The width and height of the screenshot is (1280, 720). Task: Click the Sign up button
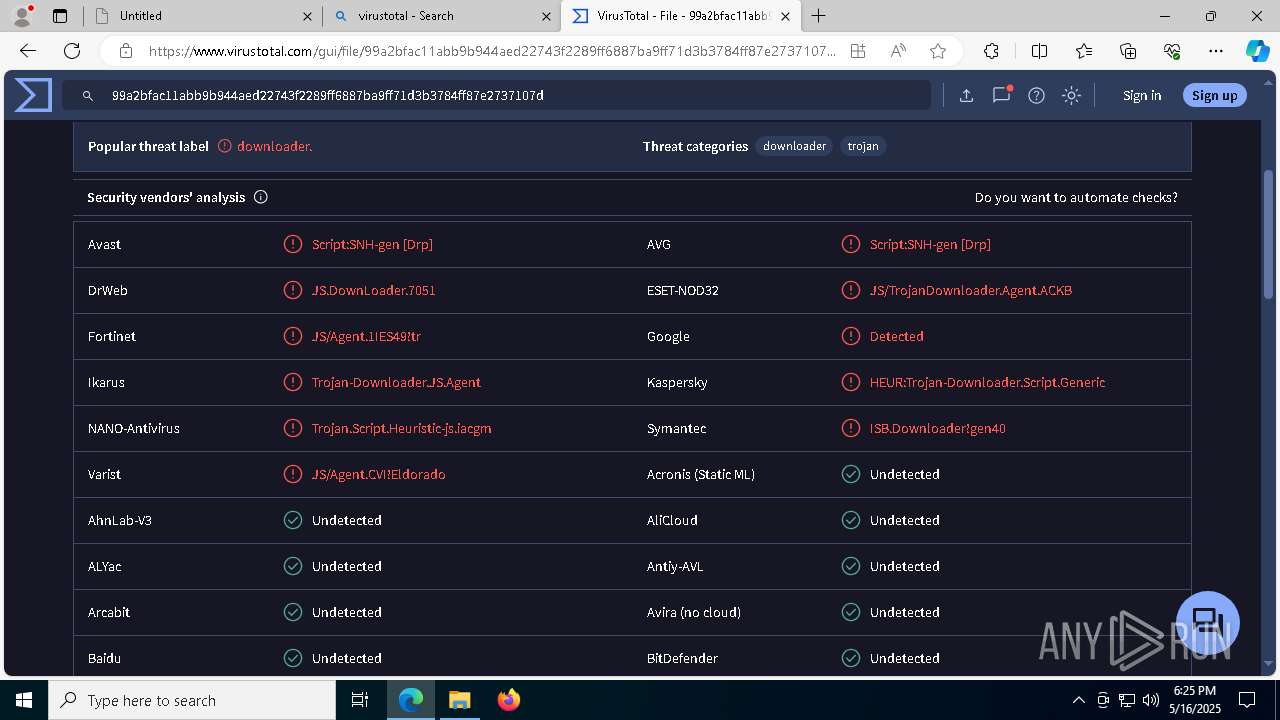click(x=1215, y=96)
